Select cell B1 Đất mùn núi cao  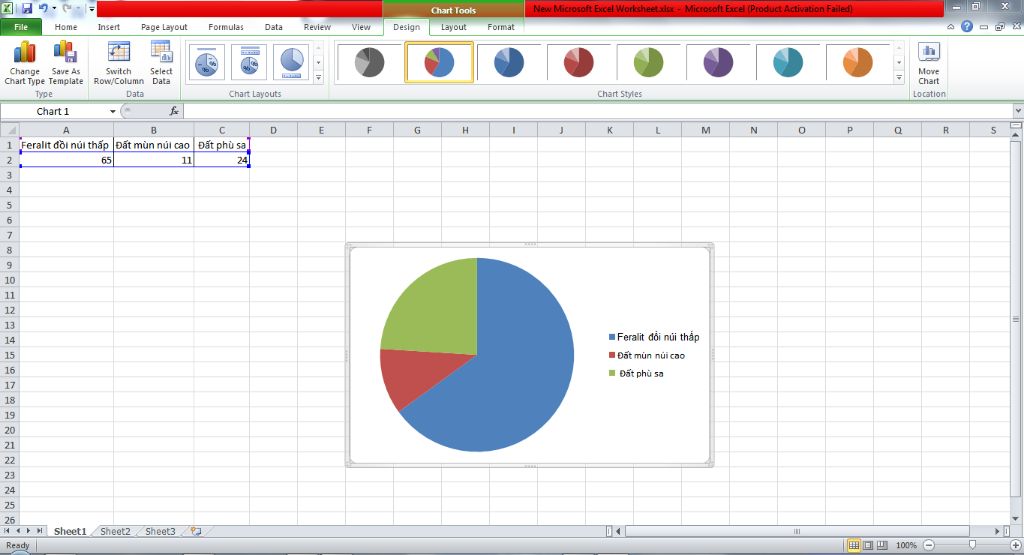(x=153, y=145)
